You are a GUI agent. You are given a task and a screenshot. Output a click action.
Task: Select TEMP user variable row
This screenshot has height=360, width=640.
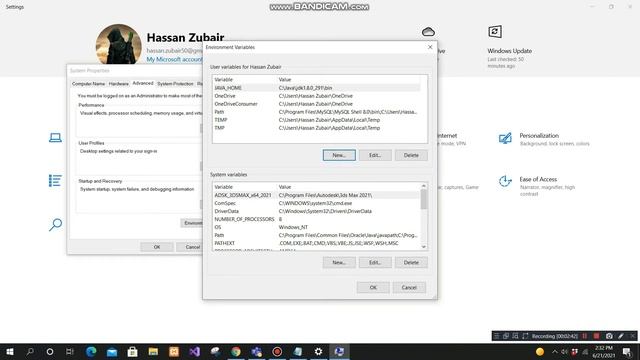pyautogui.click(x=317, y=120)
